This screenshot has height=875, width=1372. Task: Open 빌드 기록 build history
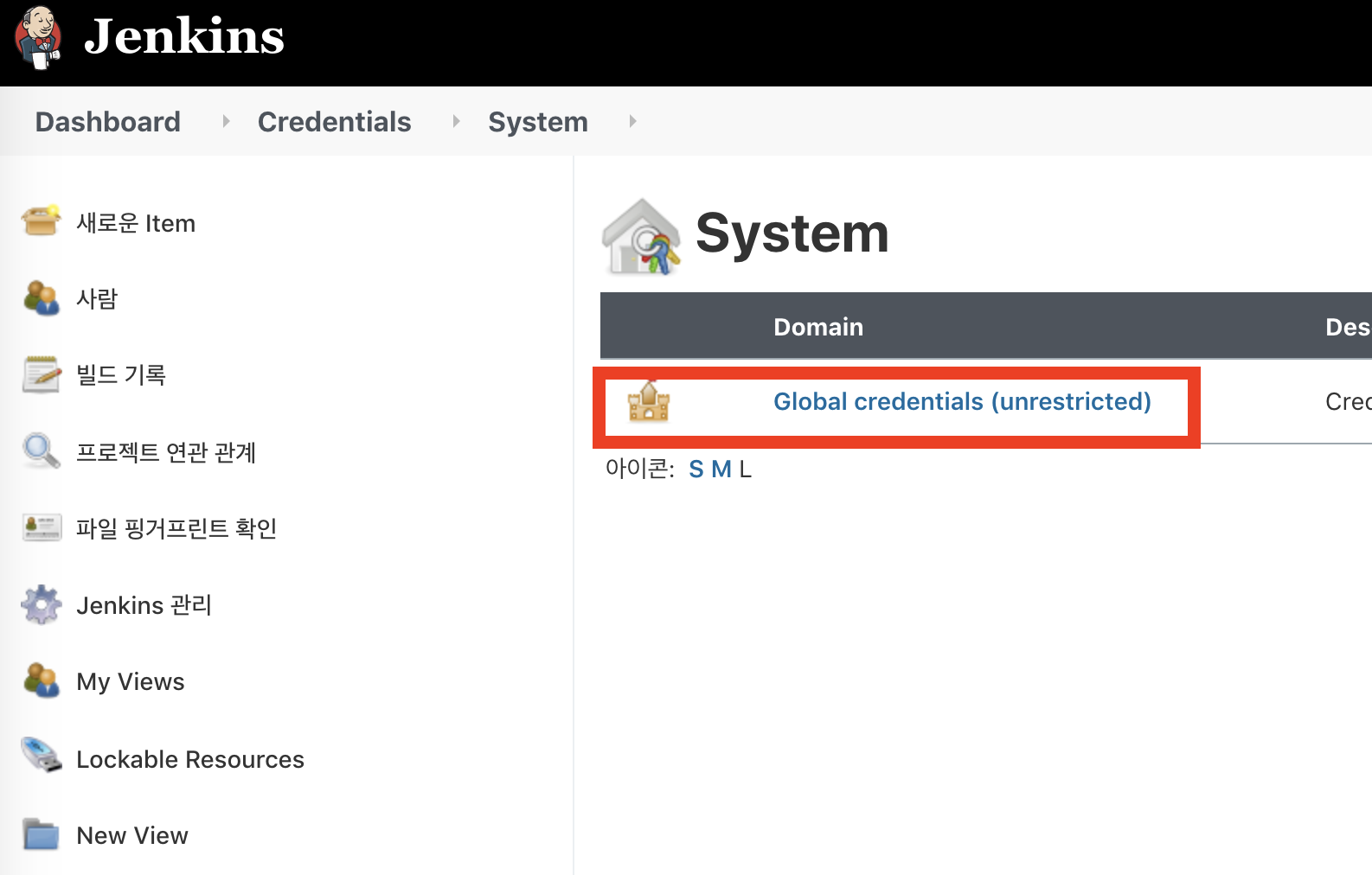click(121, 374)
